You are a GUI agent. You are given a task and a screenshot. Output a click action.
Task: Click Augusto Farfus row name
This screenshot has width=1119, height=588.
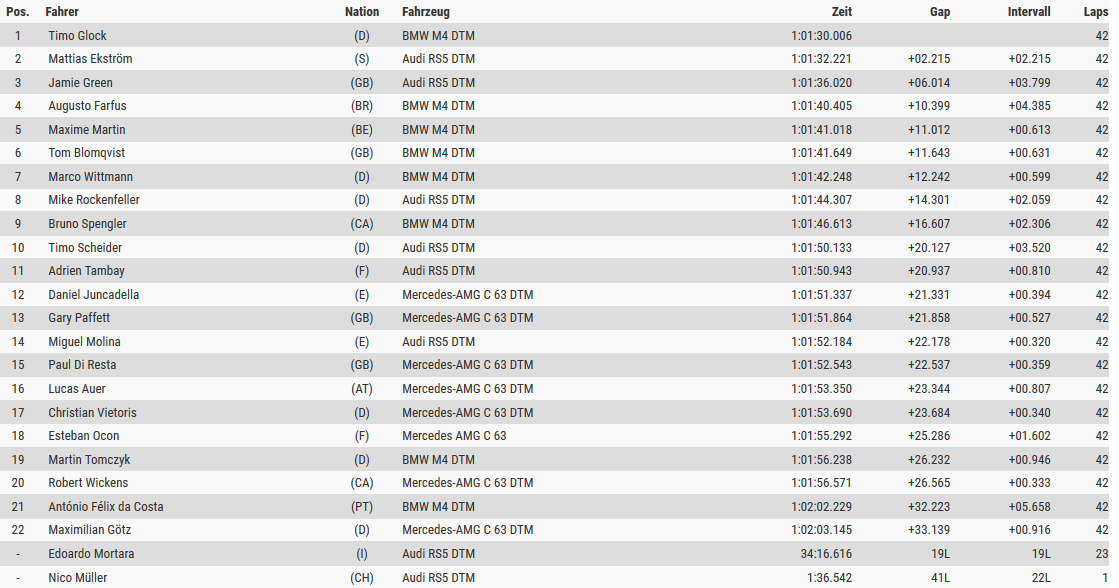(87, 106)
